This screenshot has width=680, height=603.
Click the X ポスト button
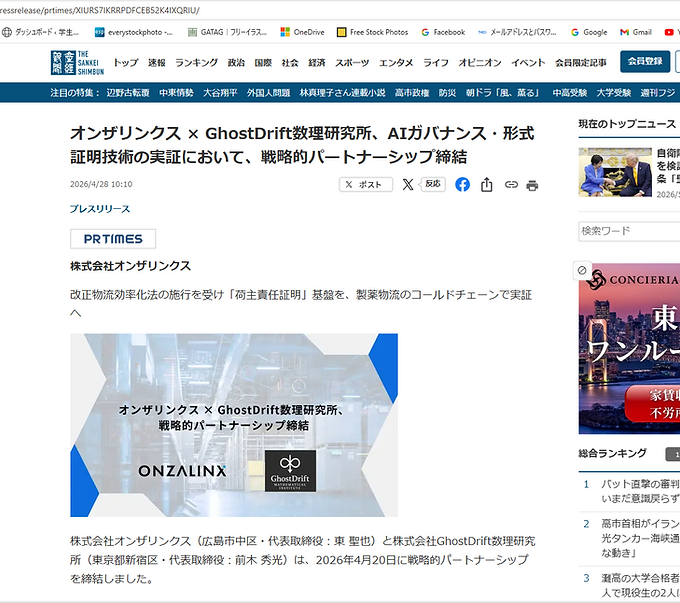[x=366, y=185]
